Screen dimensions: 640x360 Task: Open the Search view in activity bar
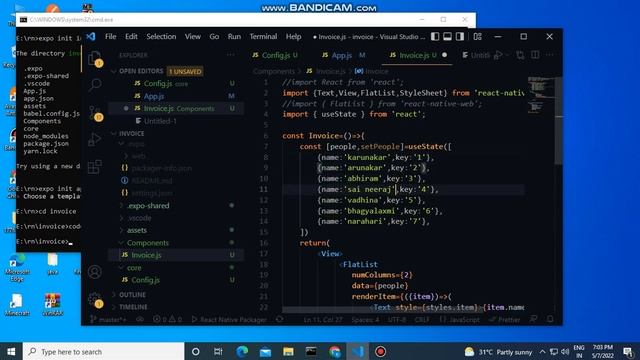[95, 85]
